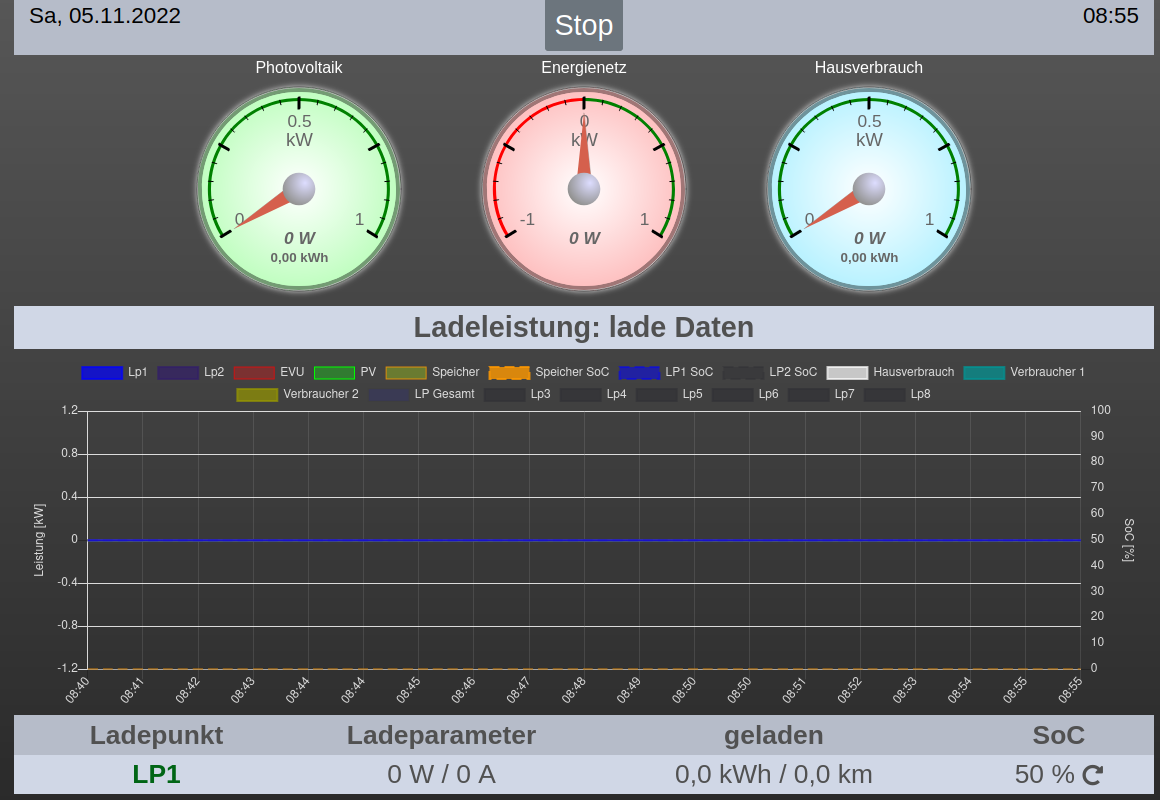Click the Speicher legend color swatch
The image size is (1160, 800).
406,372
